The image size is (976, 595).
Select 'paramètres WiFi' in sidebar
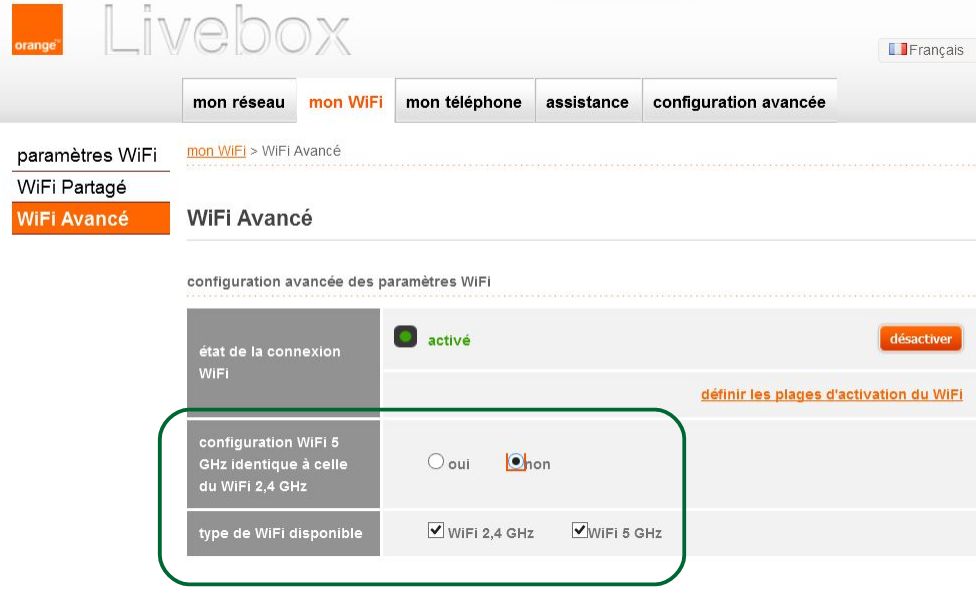[91, 155]
